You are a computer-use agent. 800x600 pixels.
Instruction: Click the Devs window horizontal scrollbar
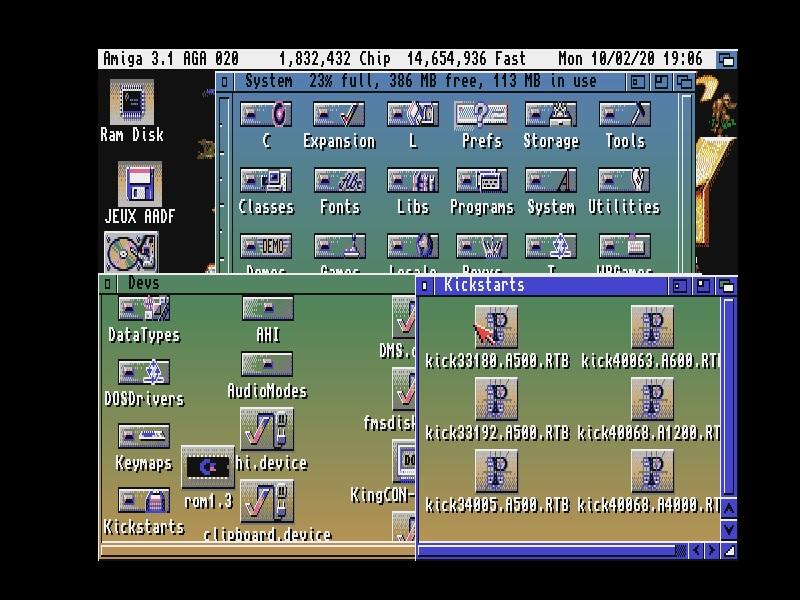click(258, 550)
